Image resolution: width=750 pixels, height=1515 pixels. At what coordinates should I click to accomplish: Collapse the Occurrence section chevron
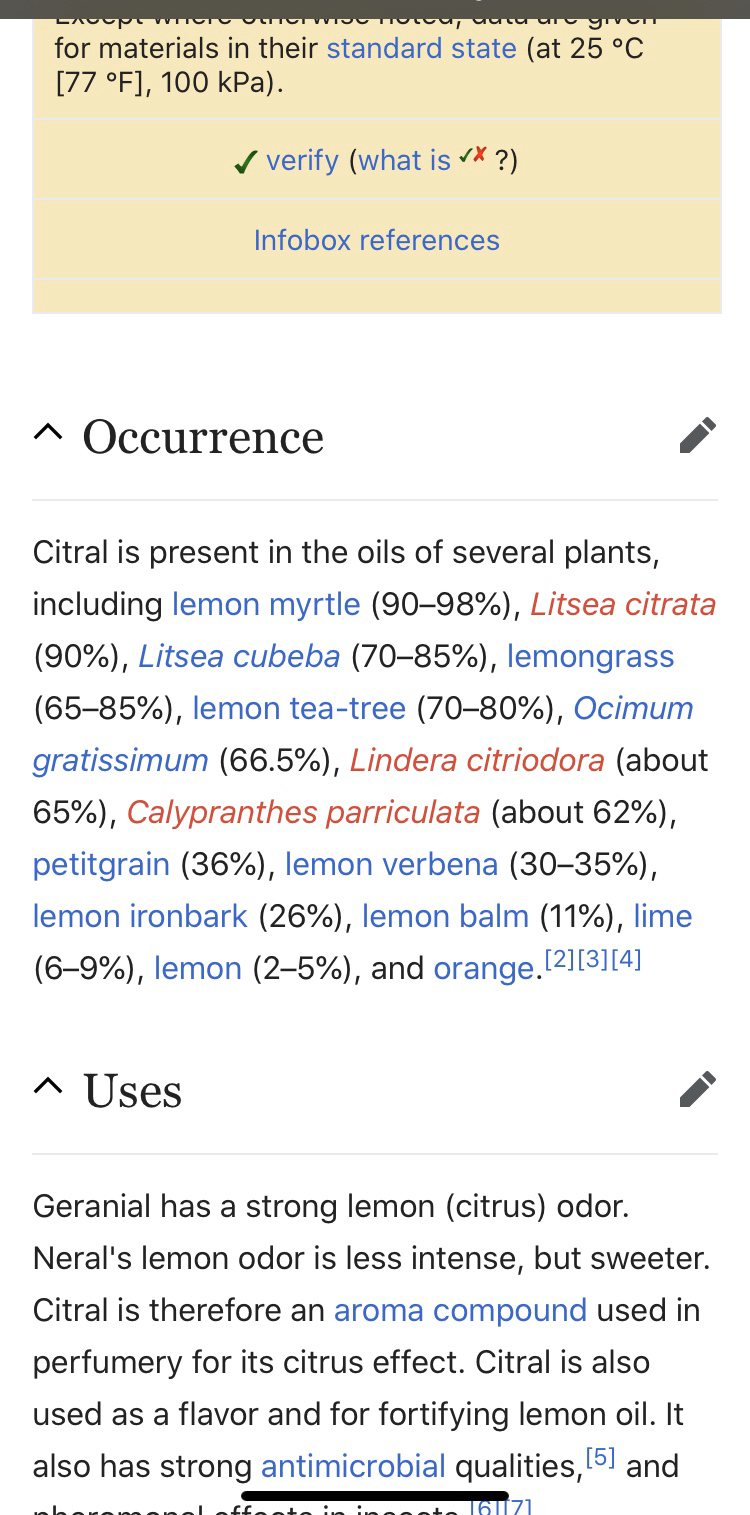coord(46,433)
